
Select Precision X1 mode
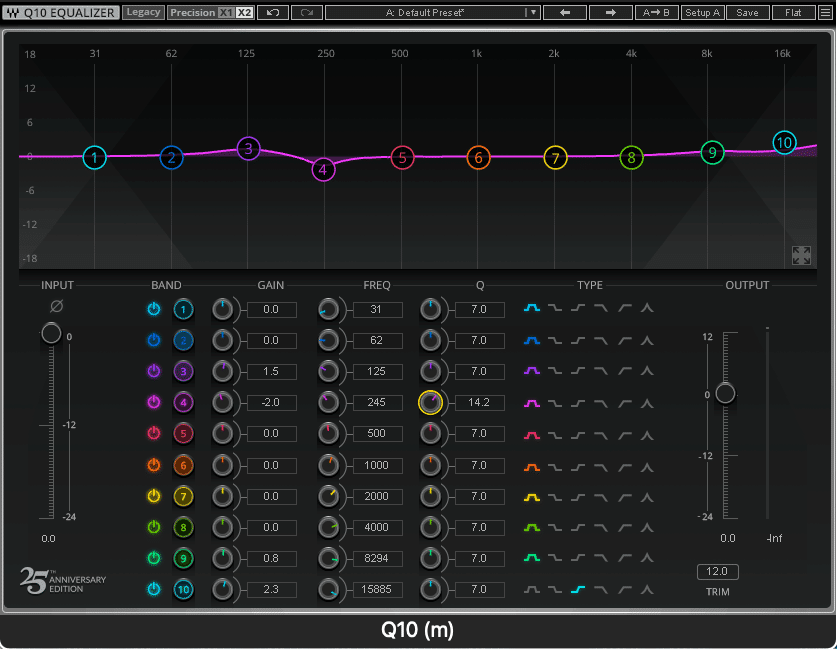pos(226,12)
